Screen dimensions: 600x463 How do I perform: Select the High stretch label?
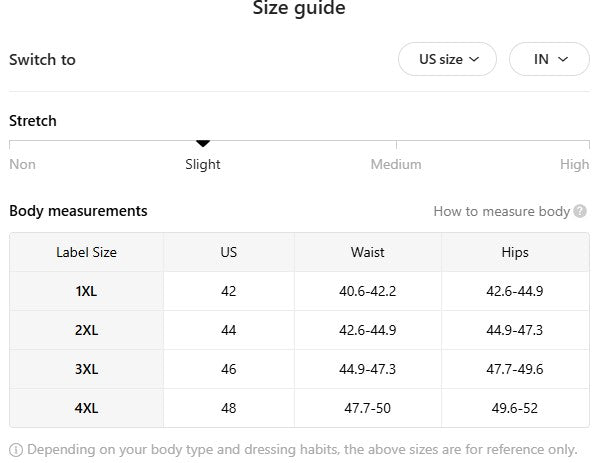click(574, 164)
